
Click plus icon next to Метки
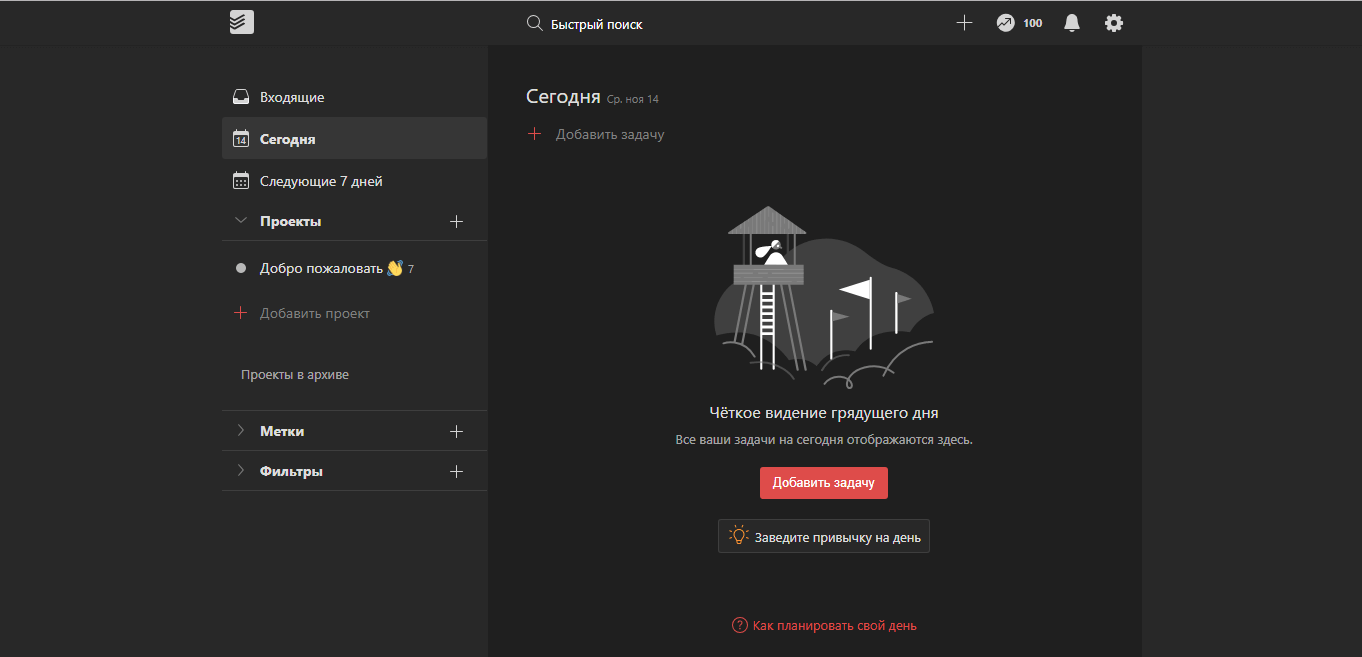pos(457,432)
